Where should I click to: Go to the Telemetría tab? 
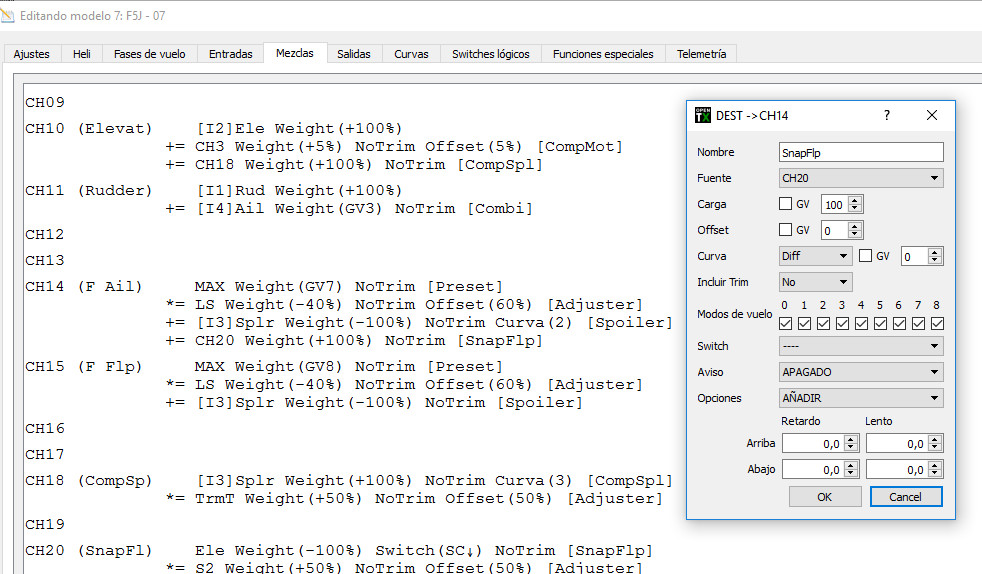pos(701,54)
